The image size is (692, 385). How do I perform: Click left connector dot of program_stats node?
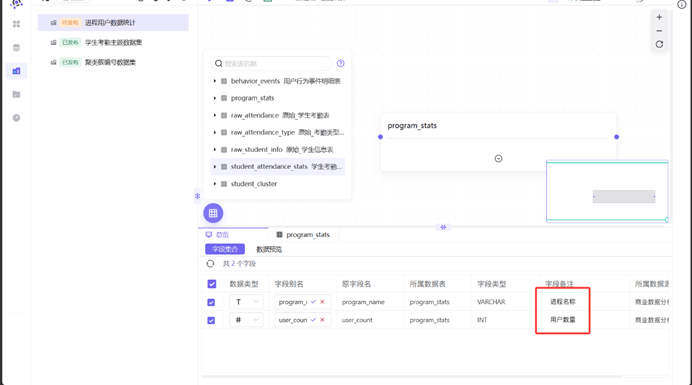pos(380,137)
